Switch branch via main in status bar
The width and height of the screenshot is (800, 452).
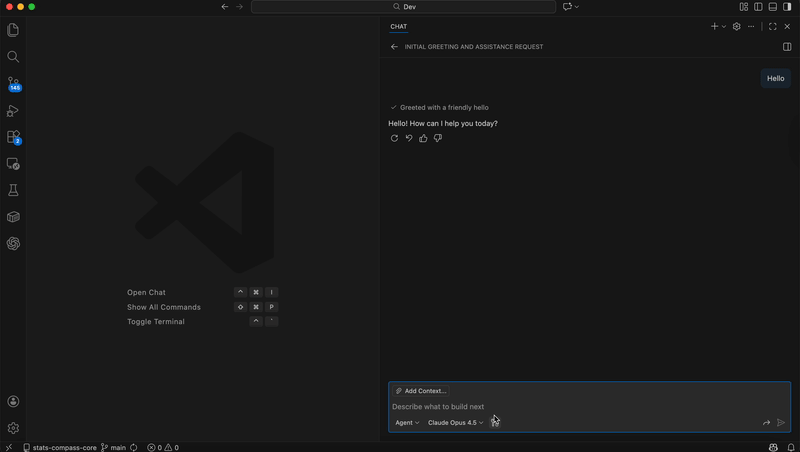pos(113,447)
